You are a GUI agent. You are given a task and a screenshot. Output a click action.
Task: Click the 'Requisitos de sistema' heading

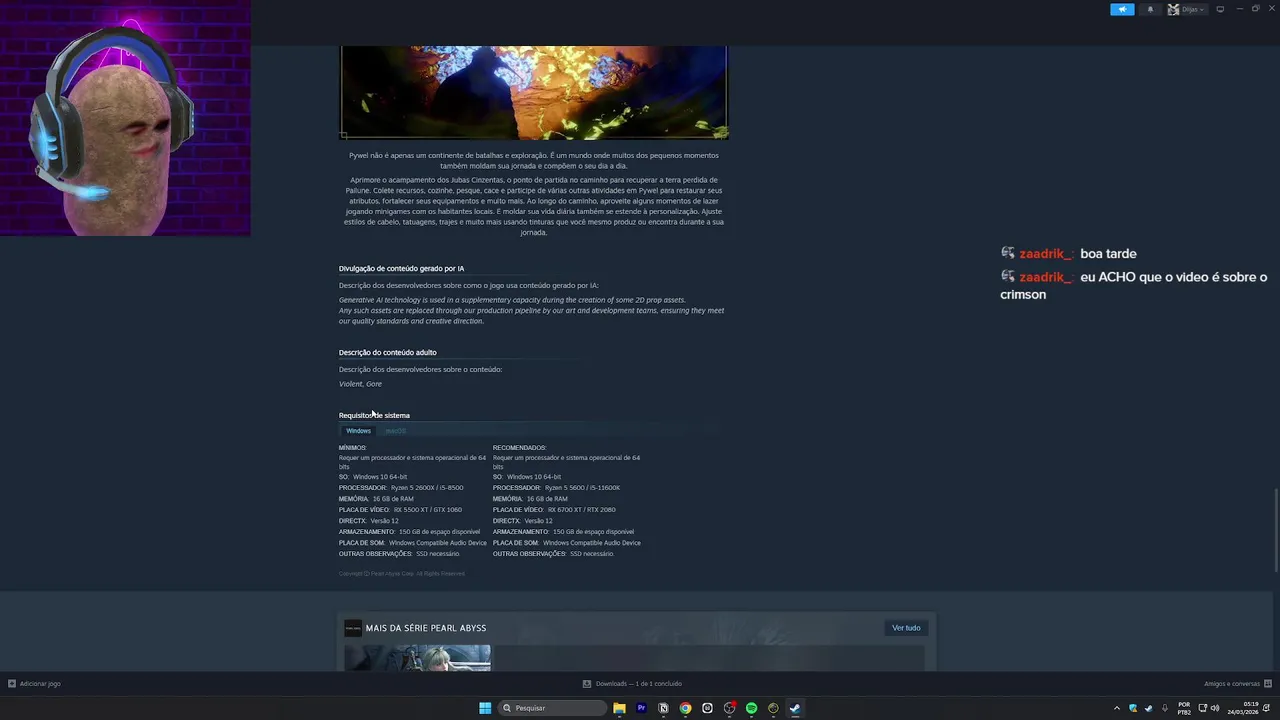pyautogui.click(x=374, y=415)
